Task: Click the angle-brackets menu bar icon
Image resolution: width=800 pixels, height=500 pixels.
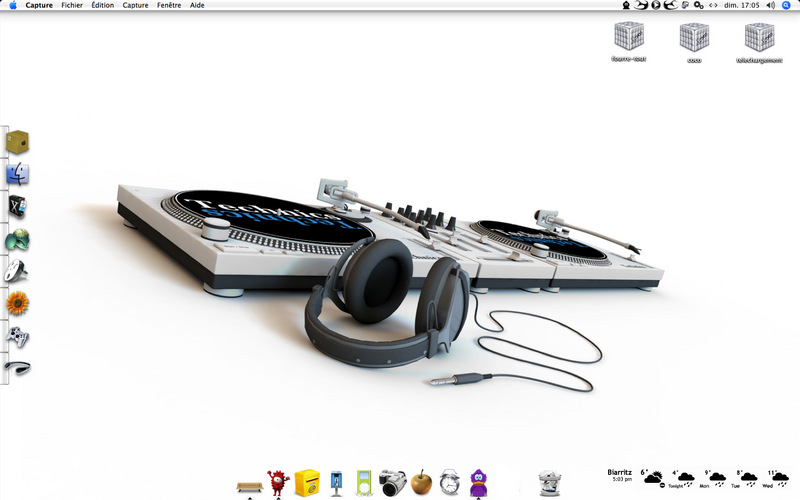Action: [x=713, y=5]
